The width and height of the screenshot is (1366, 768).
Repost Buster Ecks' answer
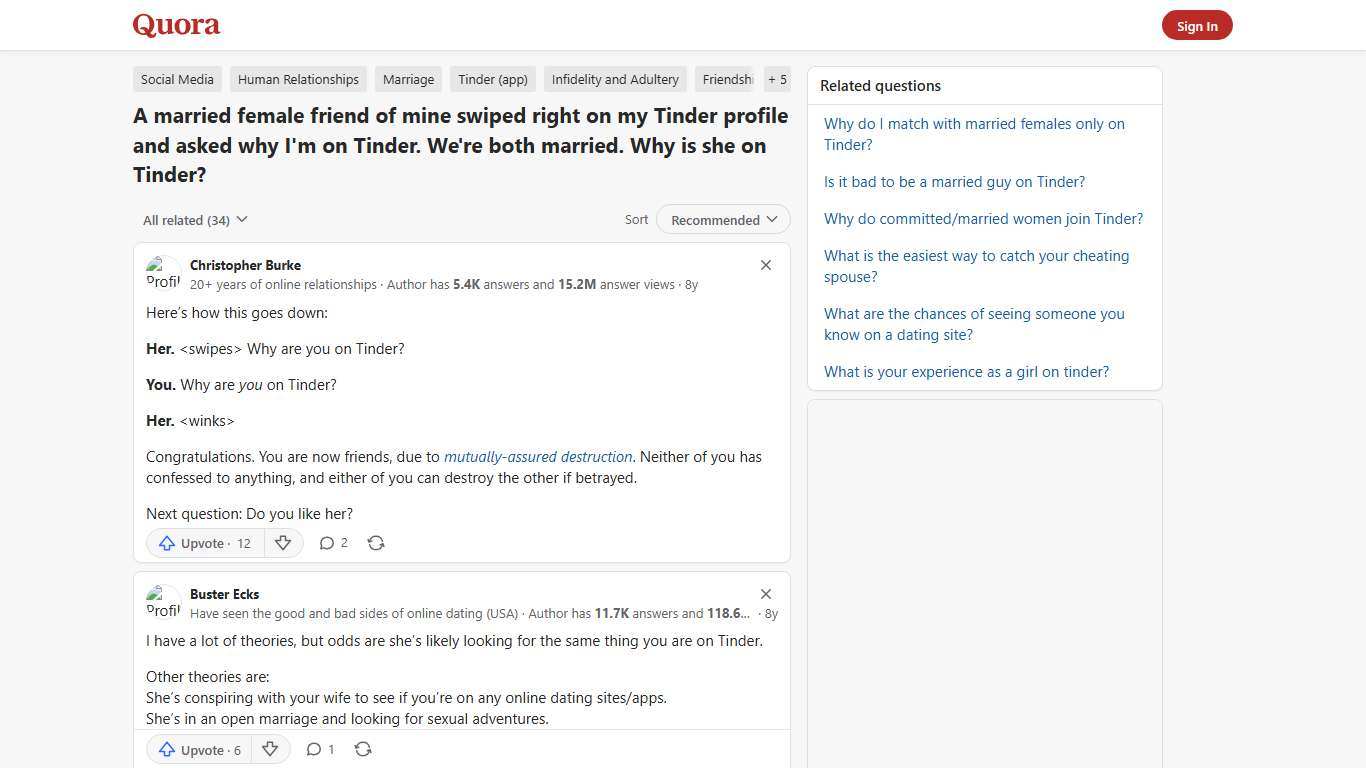pyautogui.click(x=362, y=749)
